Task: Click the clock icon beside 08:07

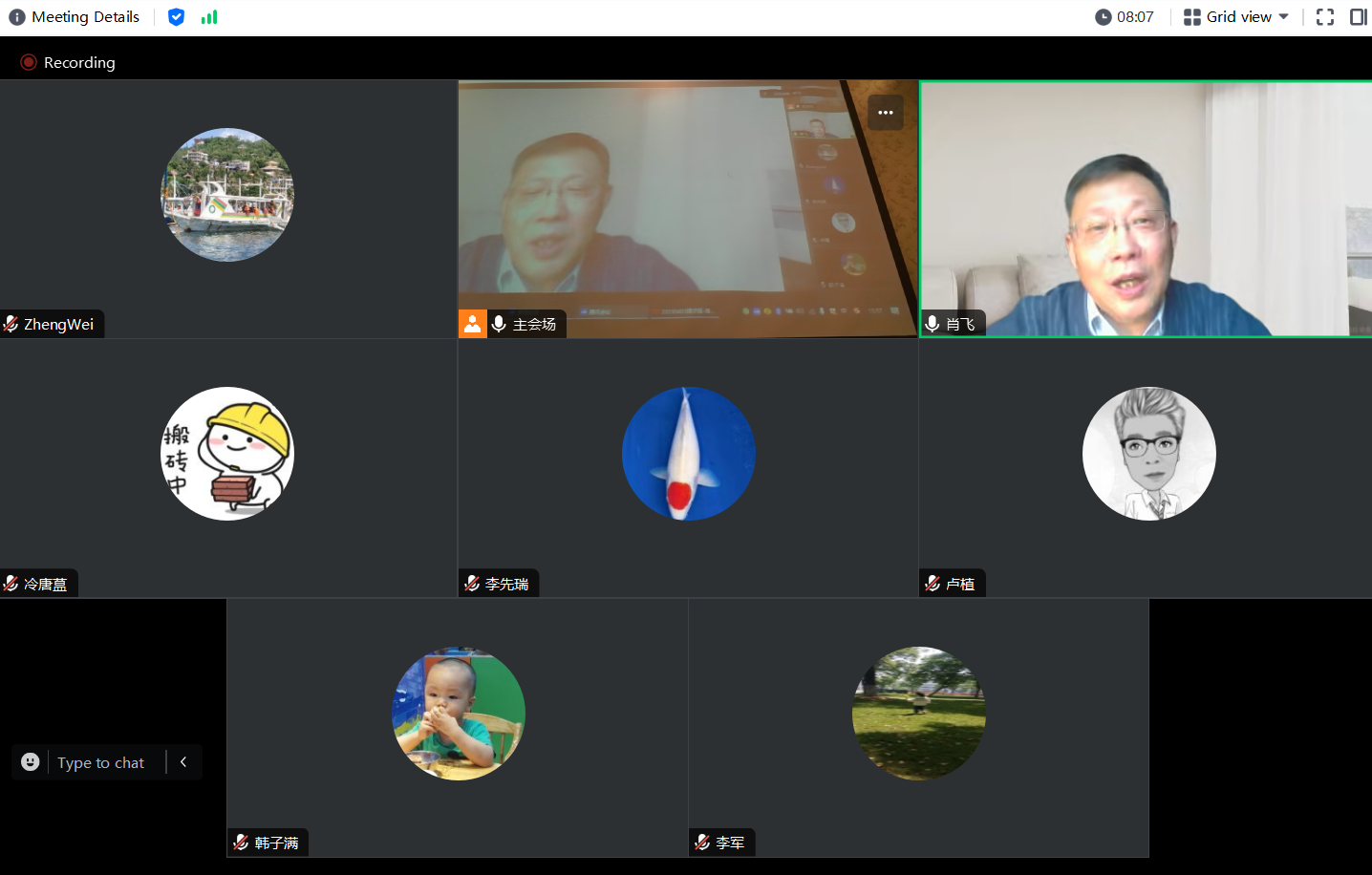Action: (x=1103, y=17)
